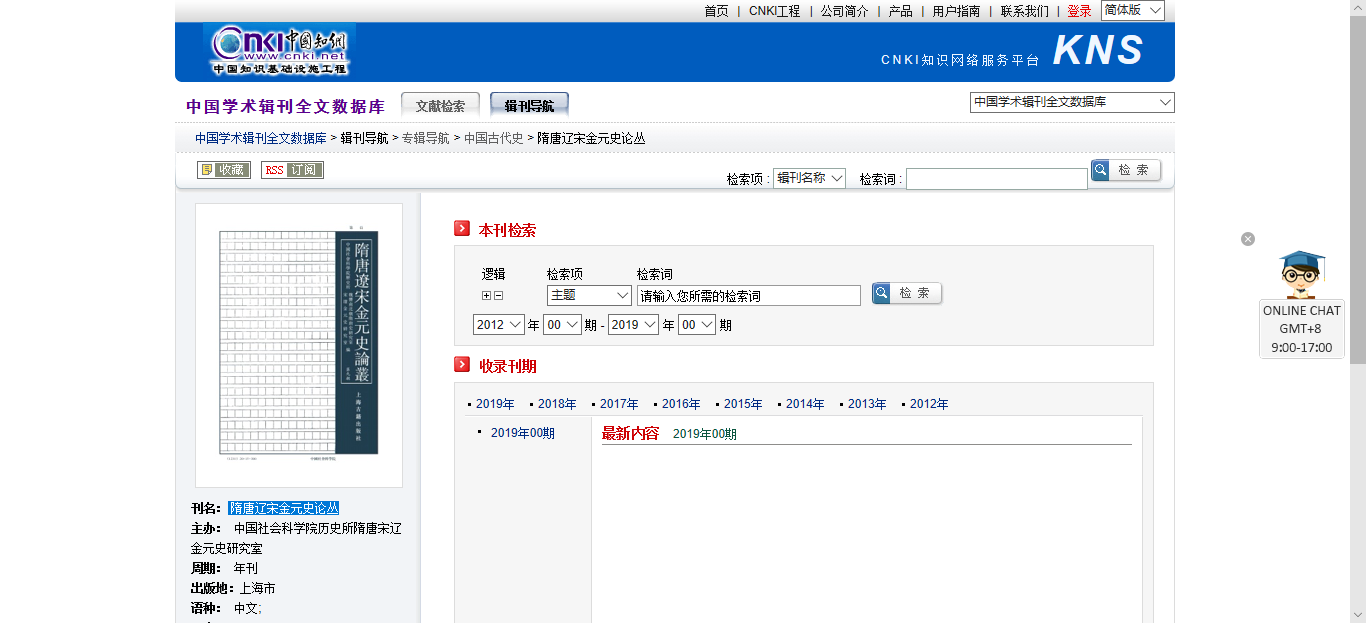Open CNKI工程 in the top menu
The height and width of the screenshot is (623, 1366).
tap(775, 11)
